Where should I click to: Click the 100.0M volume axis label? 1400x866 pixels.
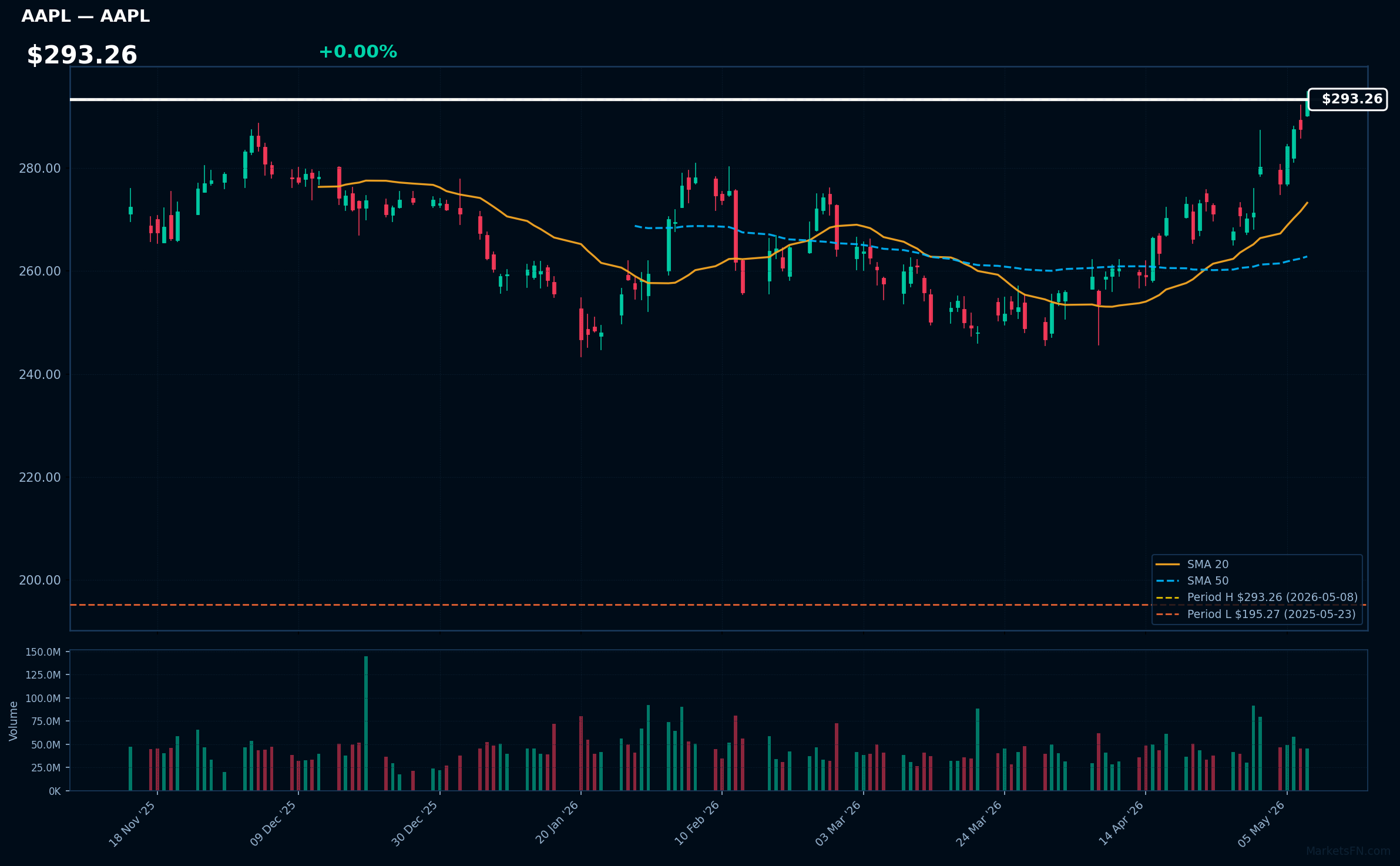(43, 699)
